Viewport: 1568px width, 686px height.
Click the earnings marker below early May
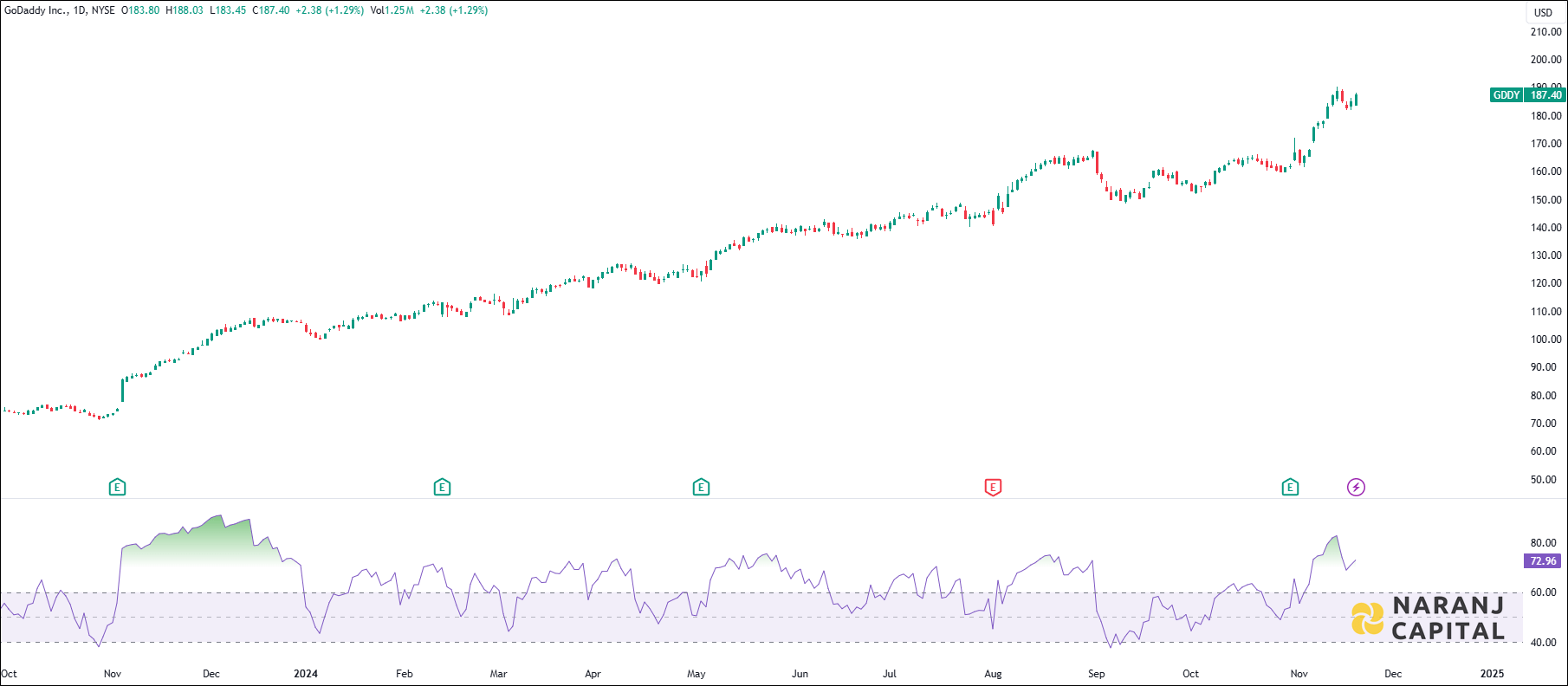701,488
